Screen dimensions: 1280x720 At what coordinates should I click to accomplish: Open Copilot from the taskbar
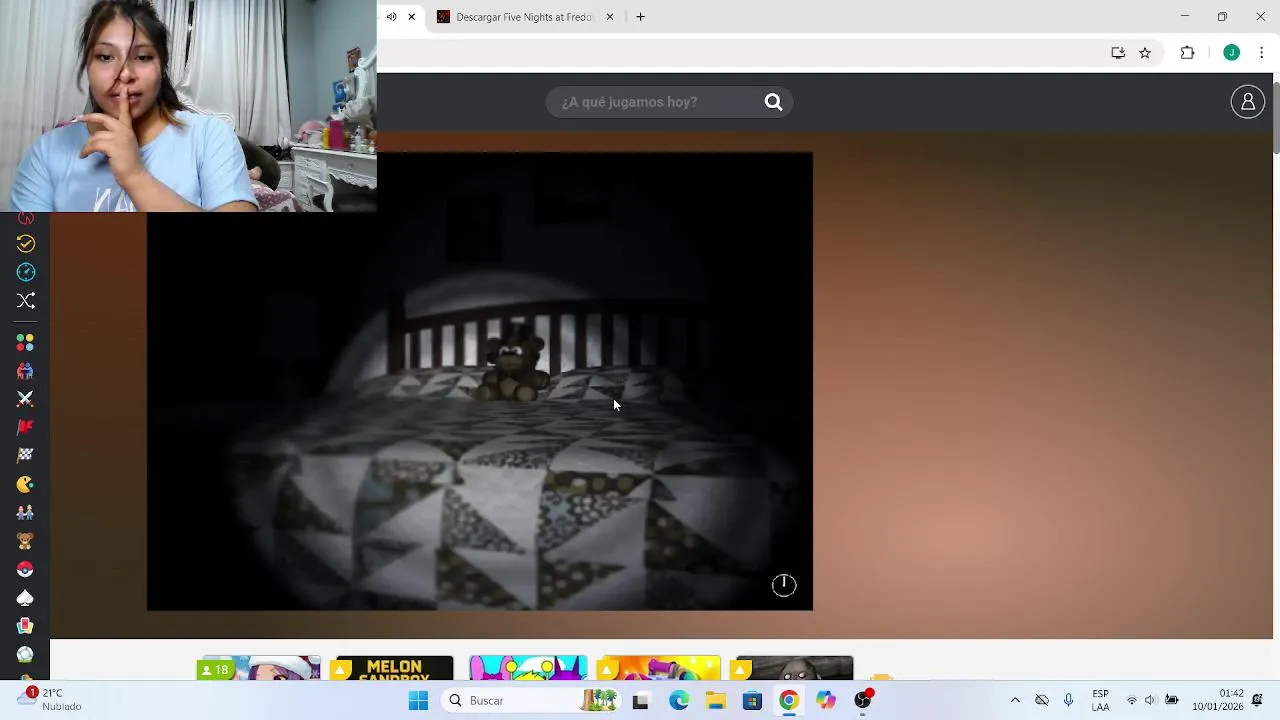[826, 701]
